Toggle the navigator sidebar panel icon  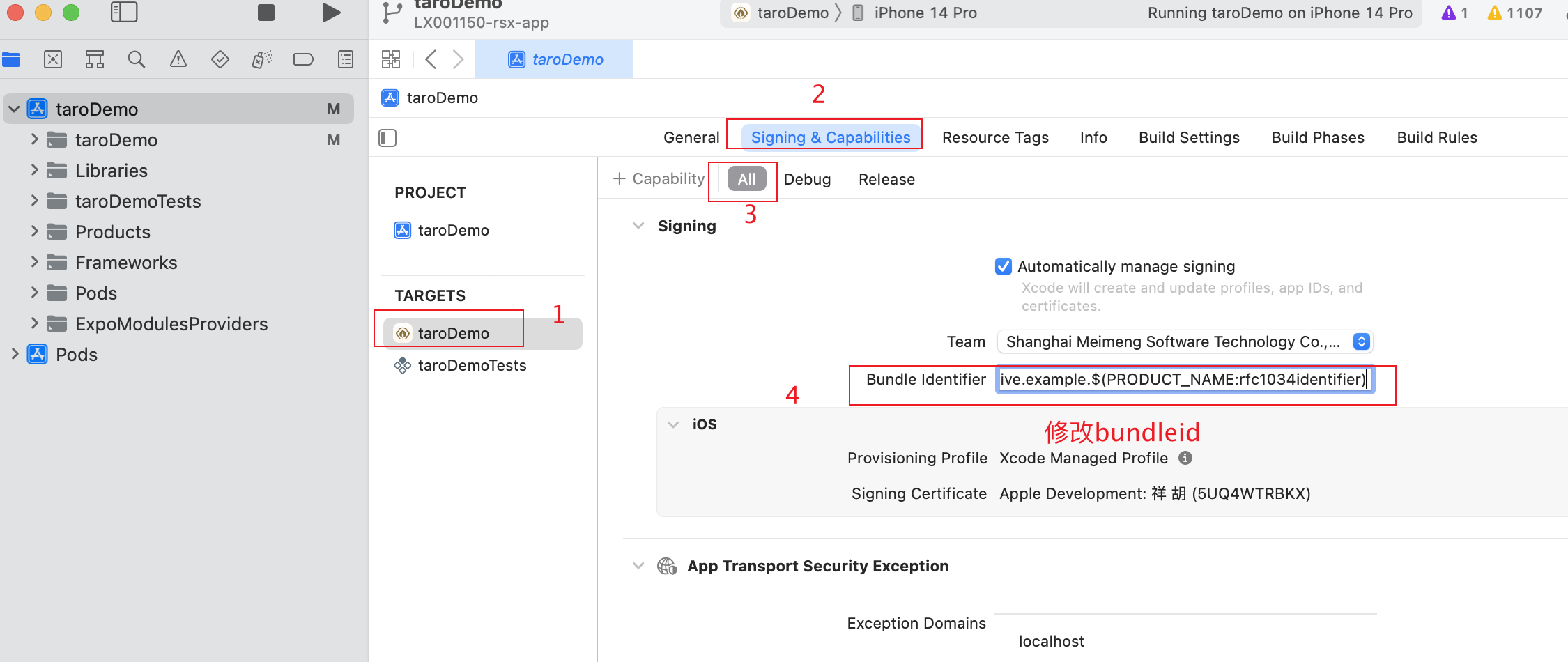coord(124,13)
